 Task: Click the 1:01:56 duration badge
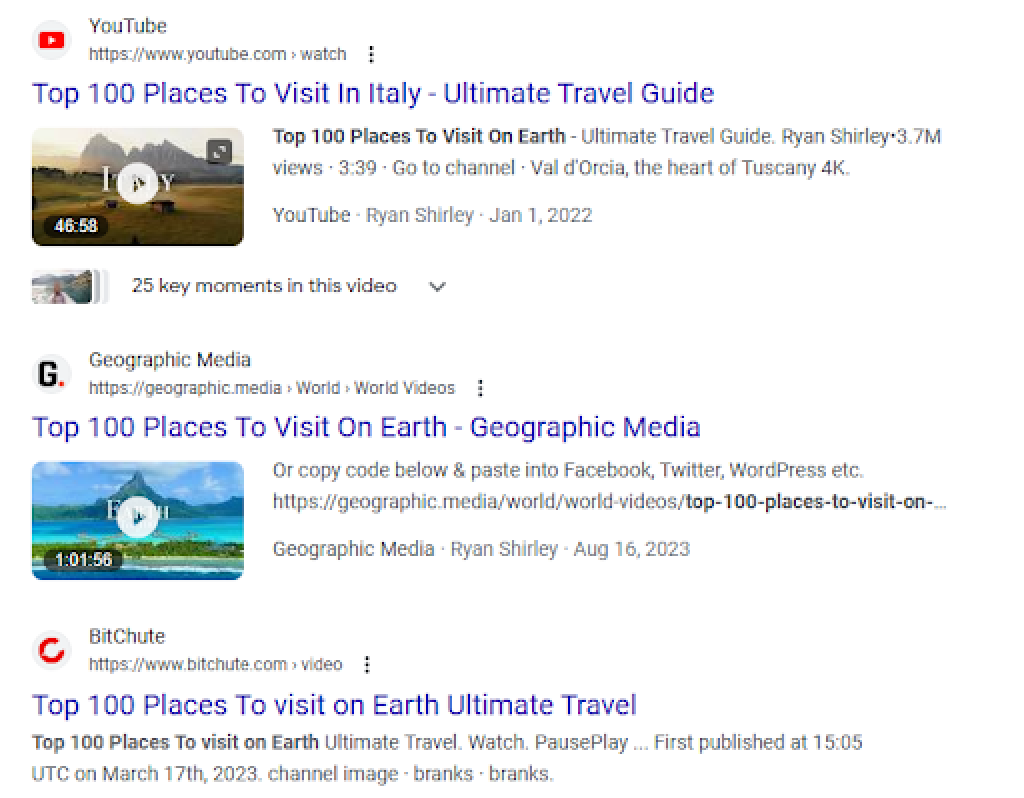click(x=84, y=560)
